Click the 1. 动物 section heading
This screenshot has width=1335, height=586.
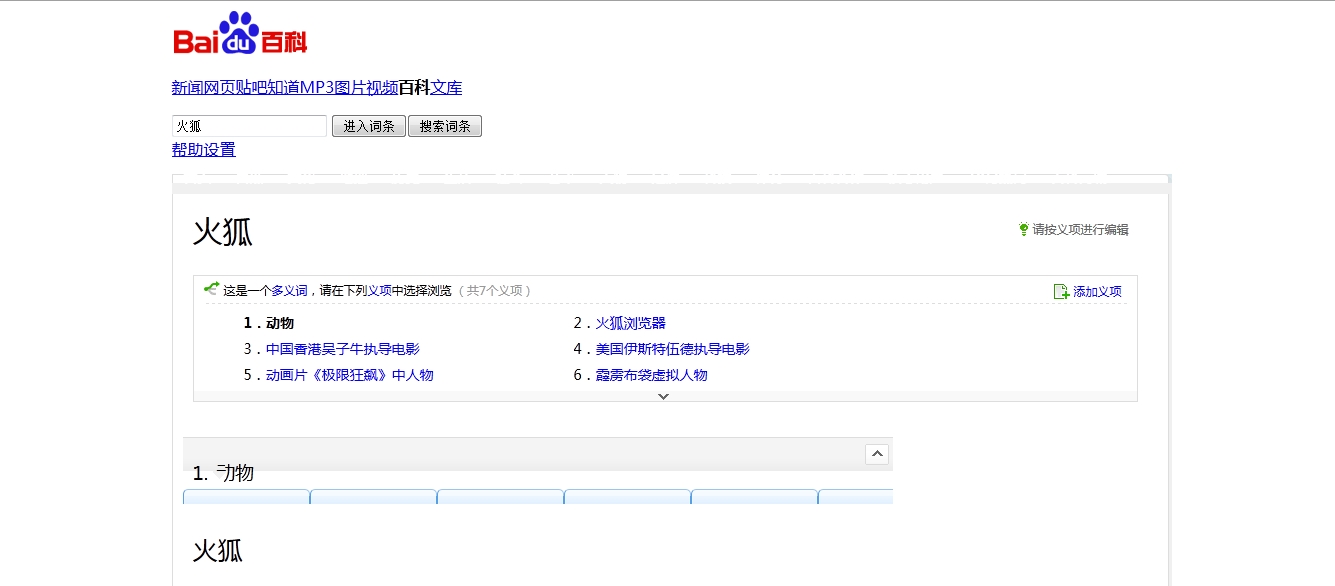coord(223,473)
